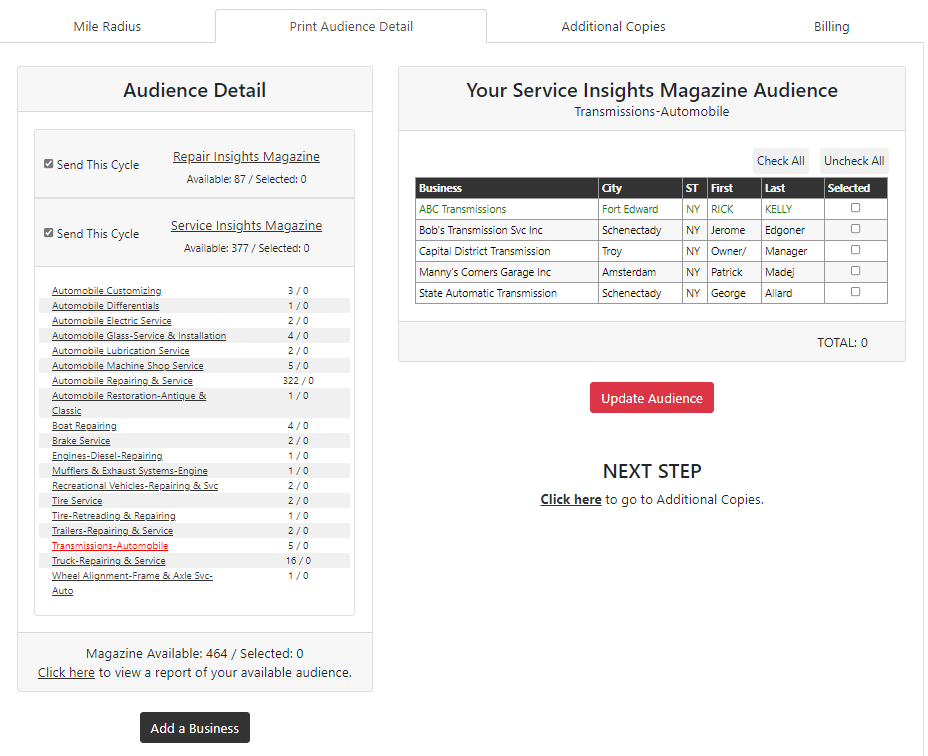Switch to the Mile Radius tab
The height and width of the screenshot is (756, 928).
(x=107, y=27)
